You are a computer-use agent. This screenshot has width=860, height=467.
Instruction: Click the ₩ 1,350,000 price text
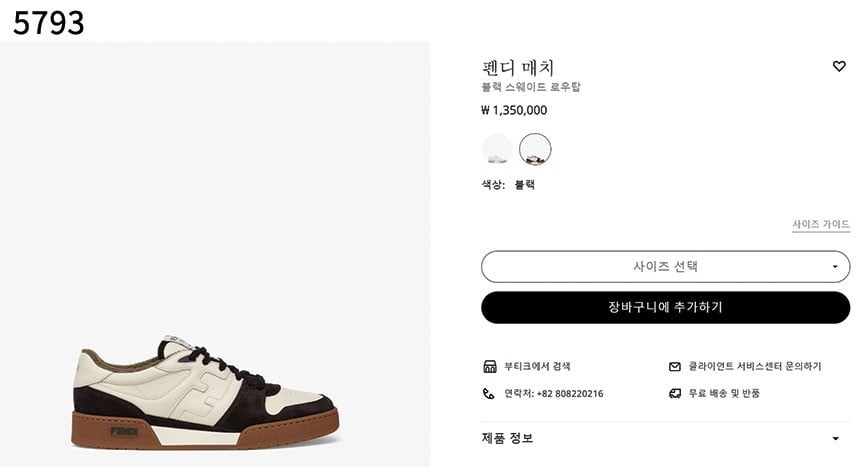pyautogui.click(x=514, y=111)
